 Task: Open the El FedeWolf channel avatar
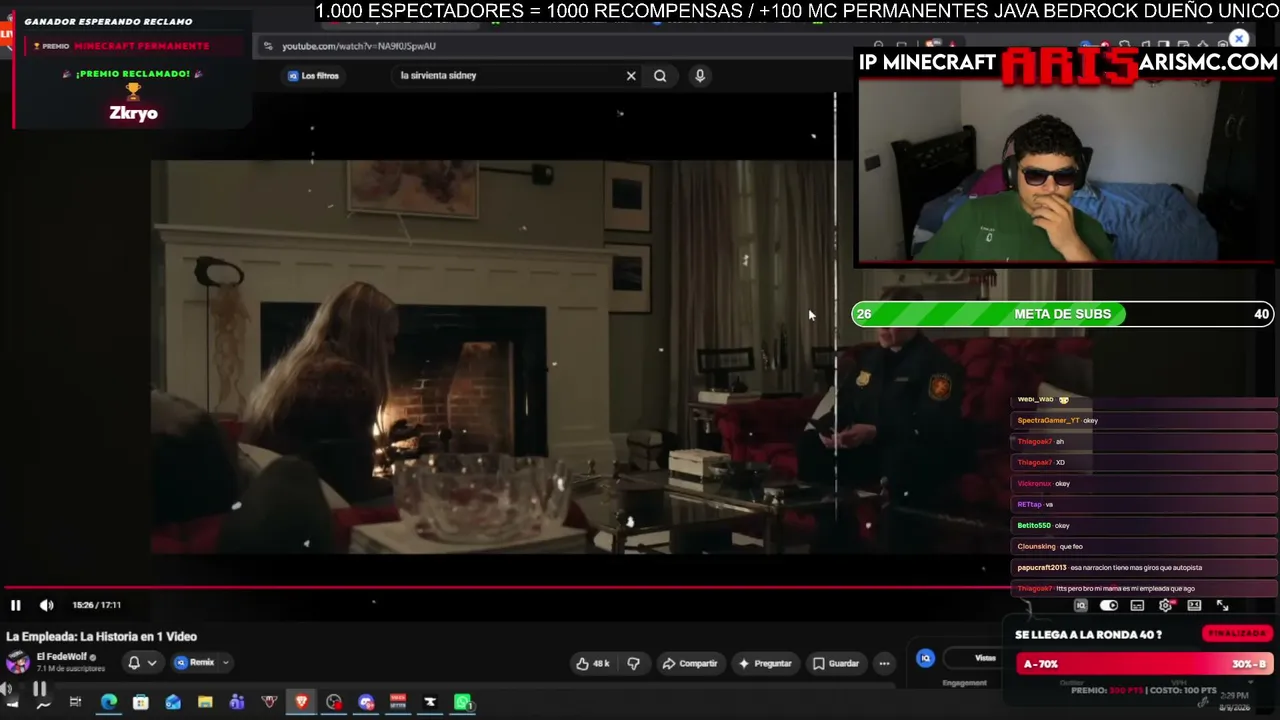tap(18, 662)
